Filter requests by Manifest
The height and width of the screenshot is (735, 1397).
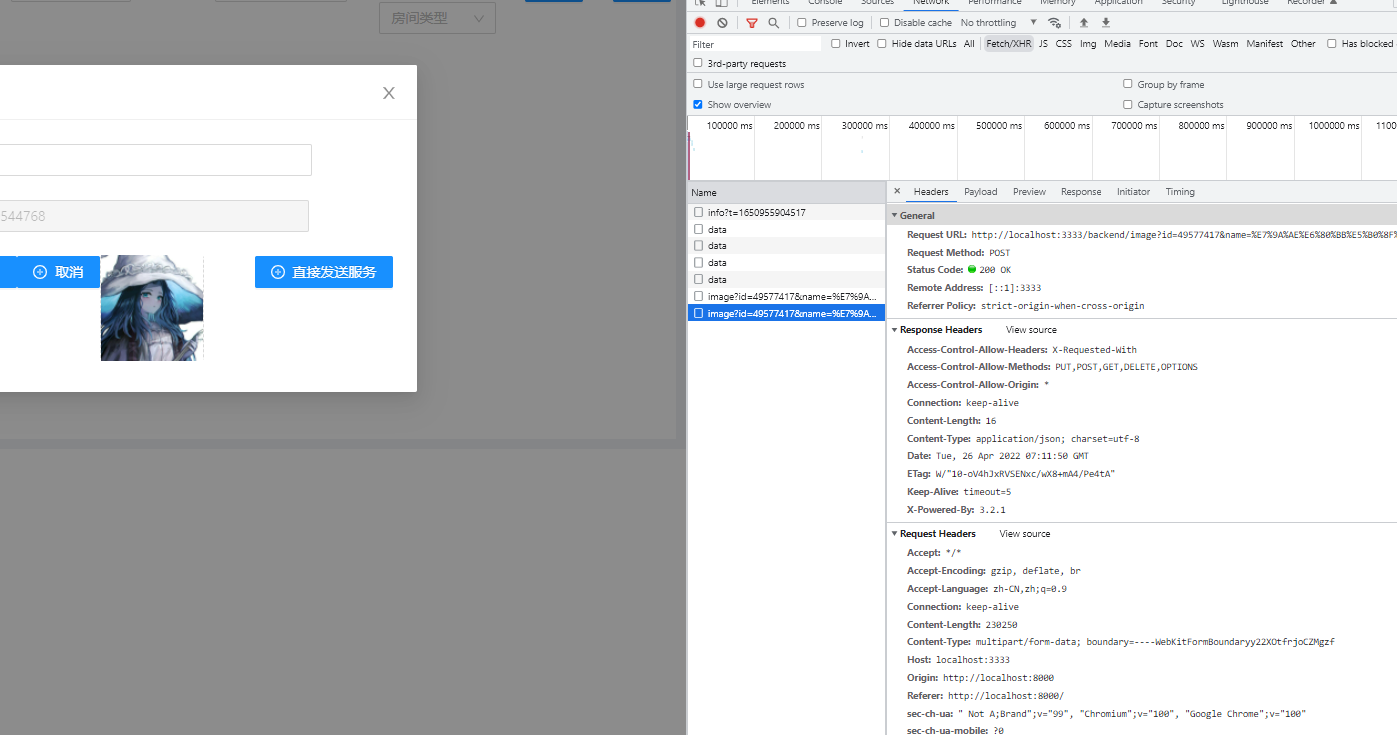click(x=1265, y=44)
